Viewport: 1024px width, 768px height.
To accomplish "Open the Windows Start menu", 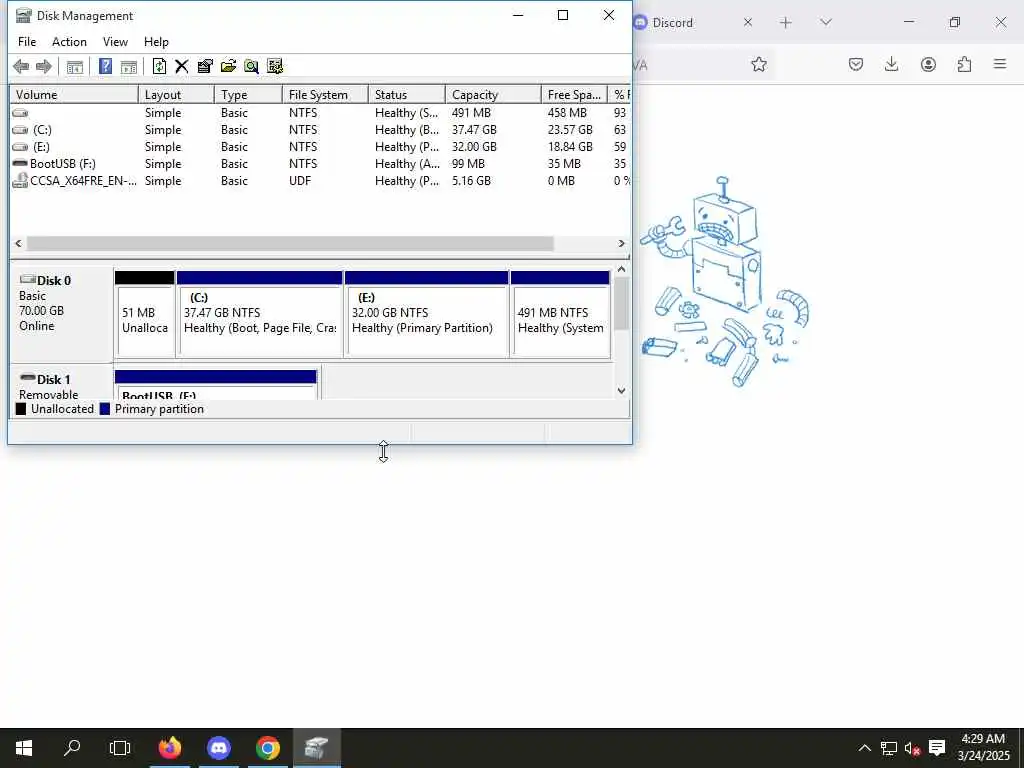I will coord(24,748).
